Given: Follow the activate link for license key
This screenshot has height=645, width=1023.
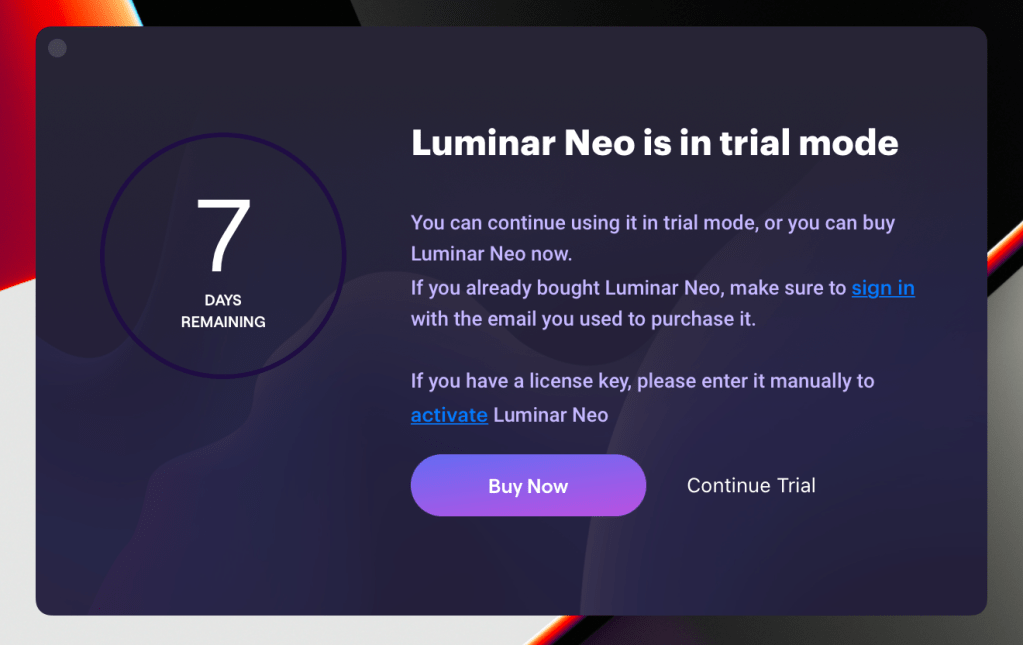Looking at the screenshot, I should (449, 415).
